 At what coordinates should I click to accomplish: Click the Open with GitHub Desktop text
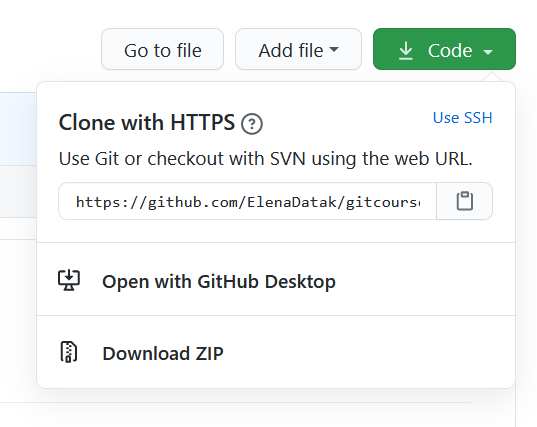point(219,281)
